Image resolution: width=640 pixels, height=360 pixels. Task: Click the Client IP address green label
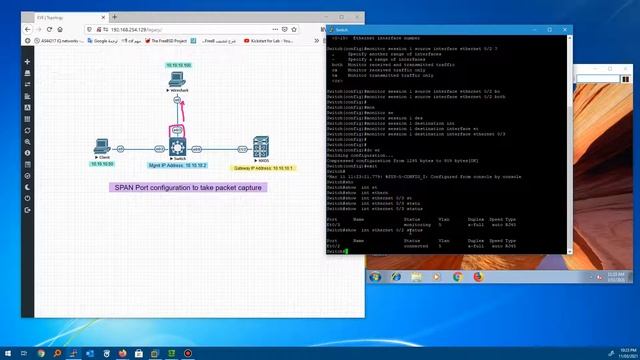[102, 164]
